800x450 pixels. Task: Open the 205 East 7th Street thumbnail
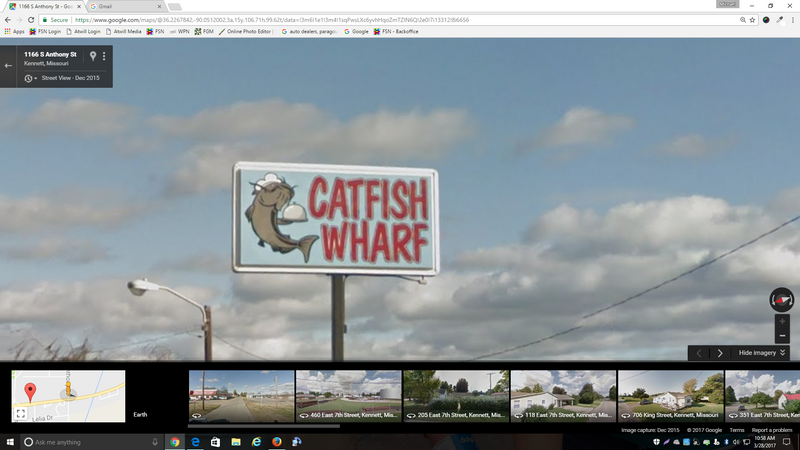(x=456, y=396)
